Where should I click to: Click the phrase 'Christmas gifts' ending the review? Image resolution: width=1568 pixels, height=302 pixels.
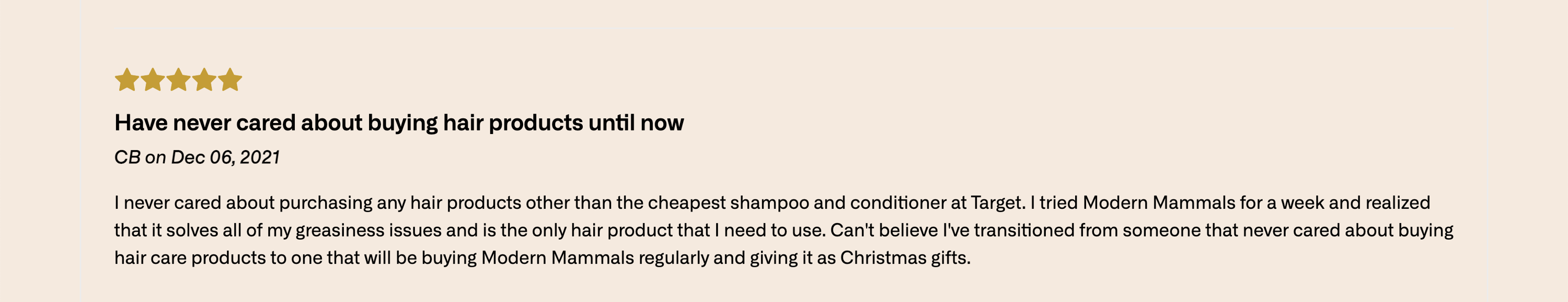coord(905,258)
